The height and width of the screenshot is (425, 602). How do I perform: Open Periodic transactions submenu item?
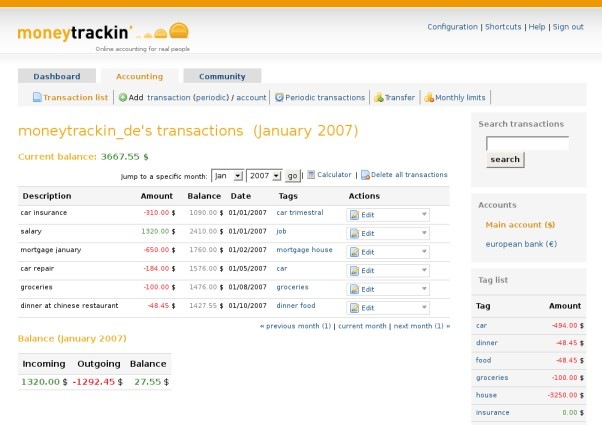(x=325, y=98)
